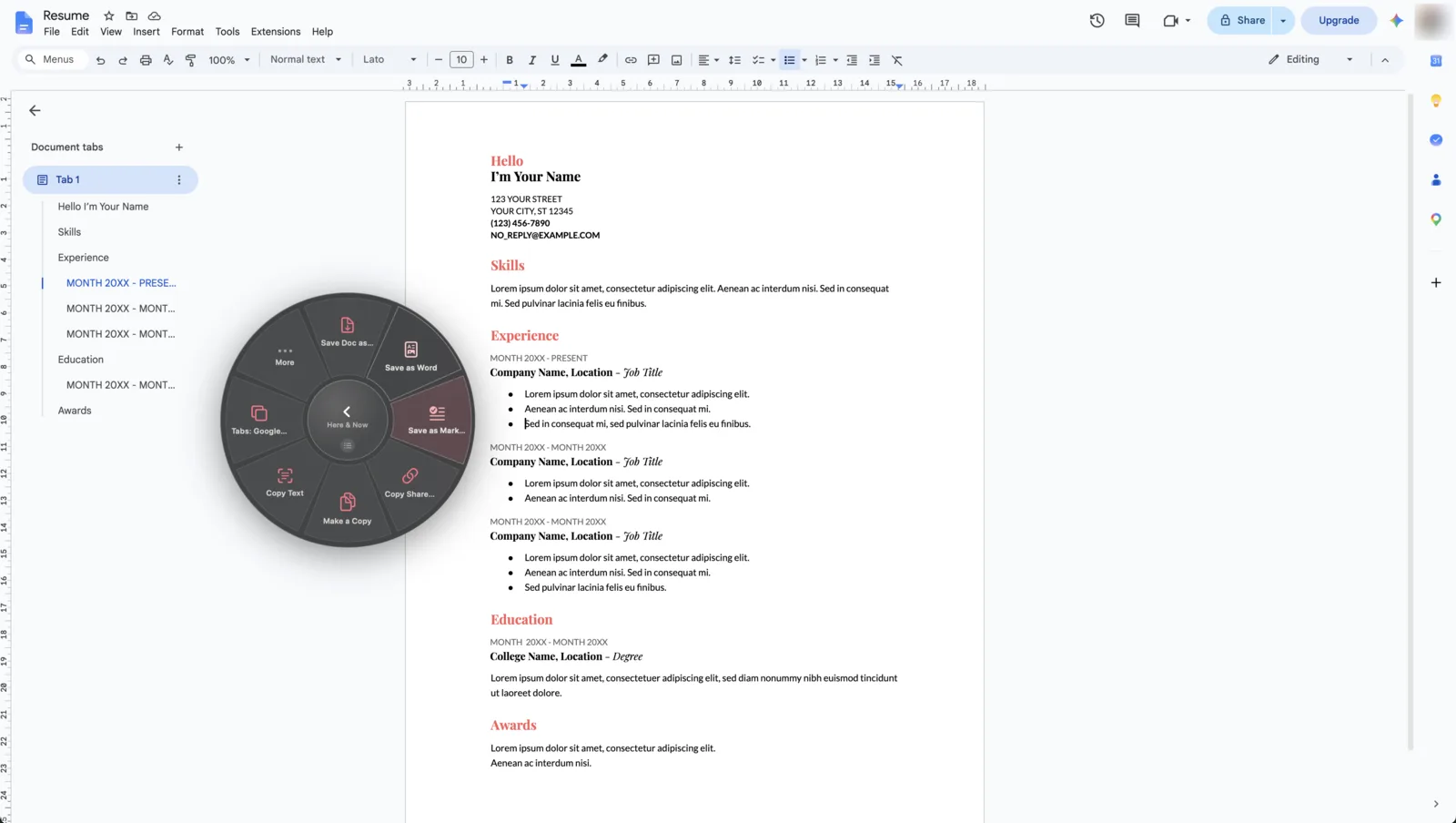Choose Tabs: Google in radial menu
The height and width of the screenshot is (823, 1456).
[258, 420]
